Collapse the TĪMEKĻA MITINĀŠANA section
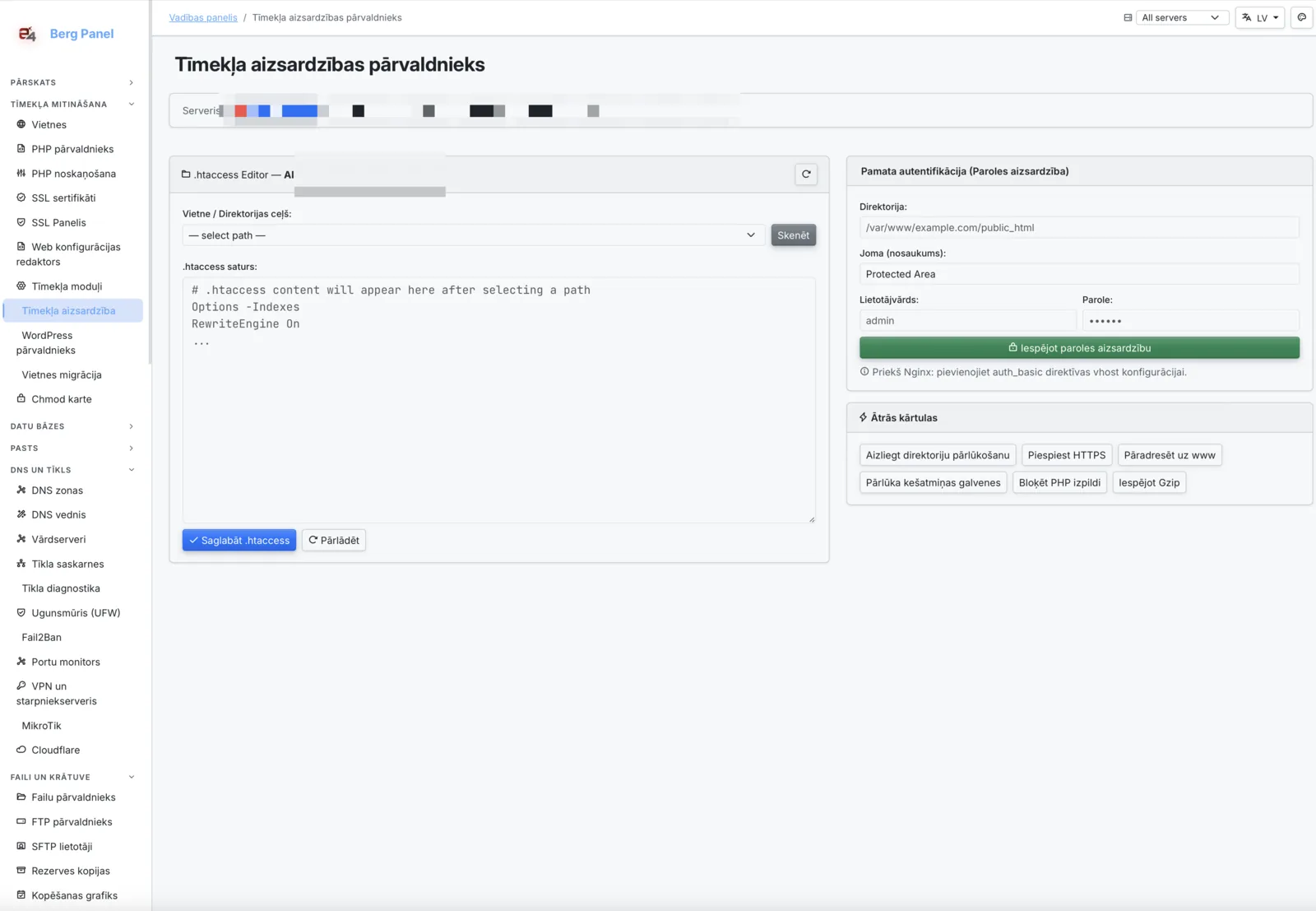1316x911 pixels. pyautogui.click(x=72, y=105)
